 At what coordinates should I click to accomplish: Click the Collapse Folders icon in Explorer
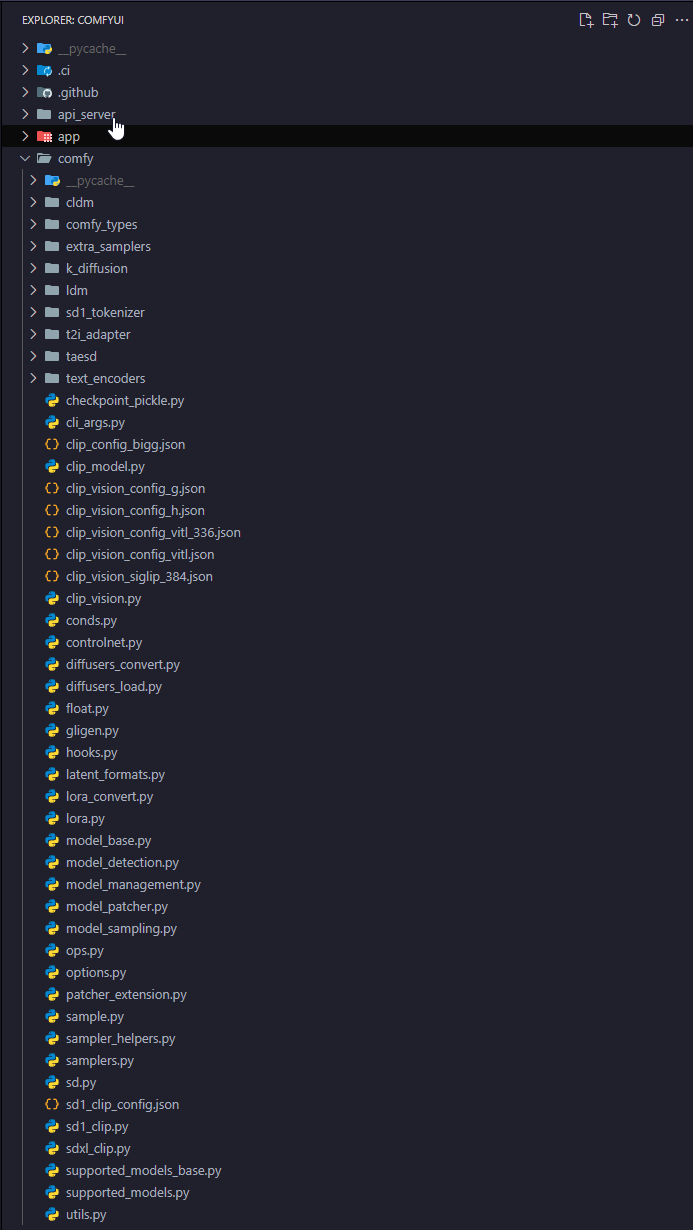[658, 20]
